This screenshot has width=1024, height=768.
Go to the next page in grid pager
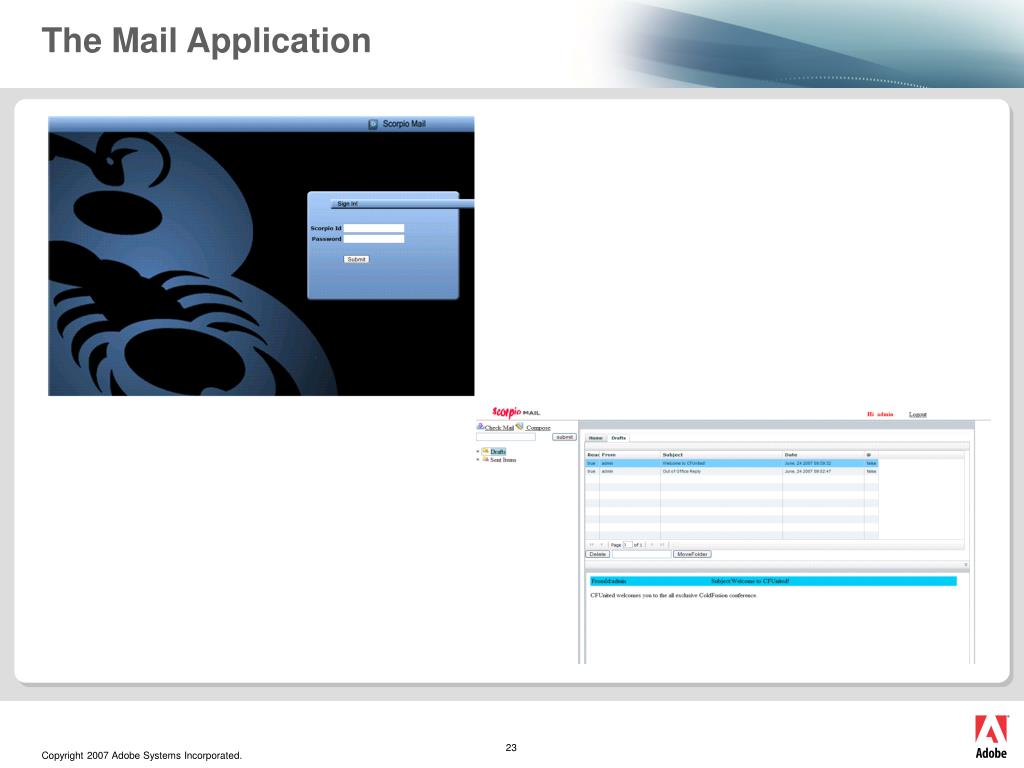tap(652, 545)
